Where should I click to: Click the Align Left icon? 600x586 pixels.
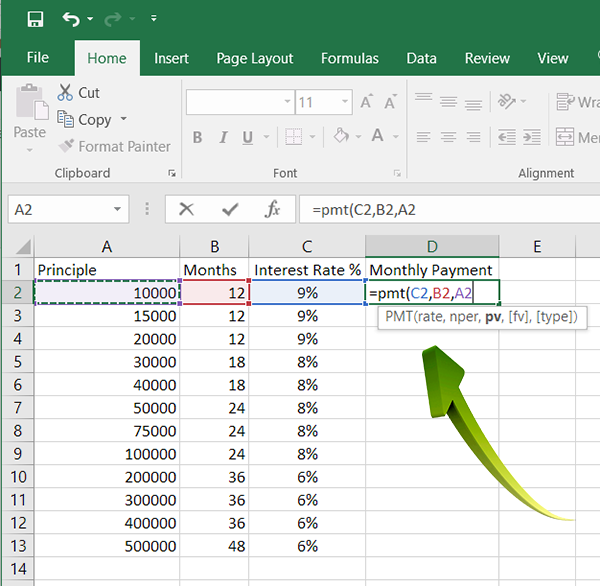(424, 137)
